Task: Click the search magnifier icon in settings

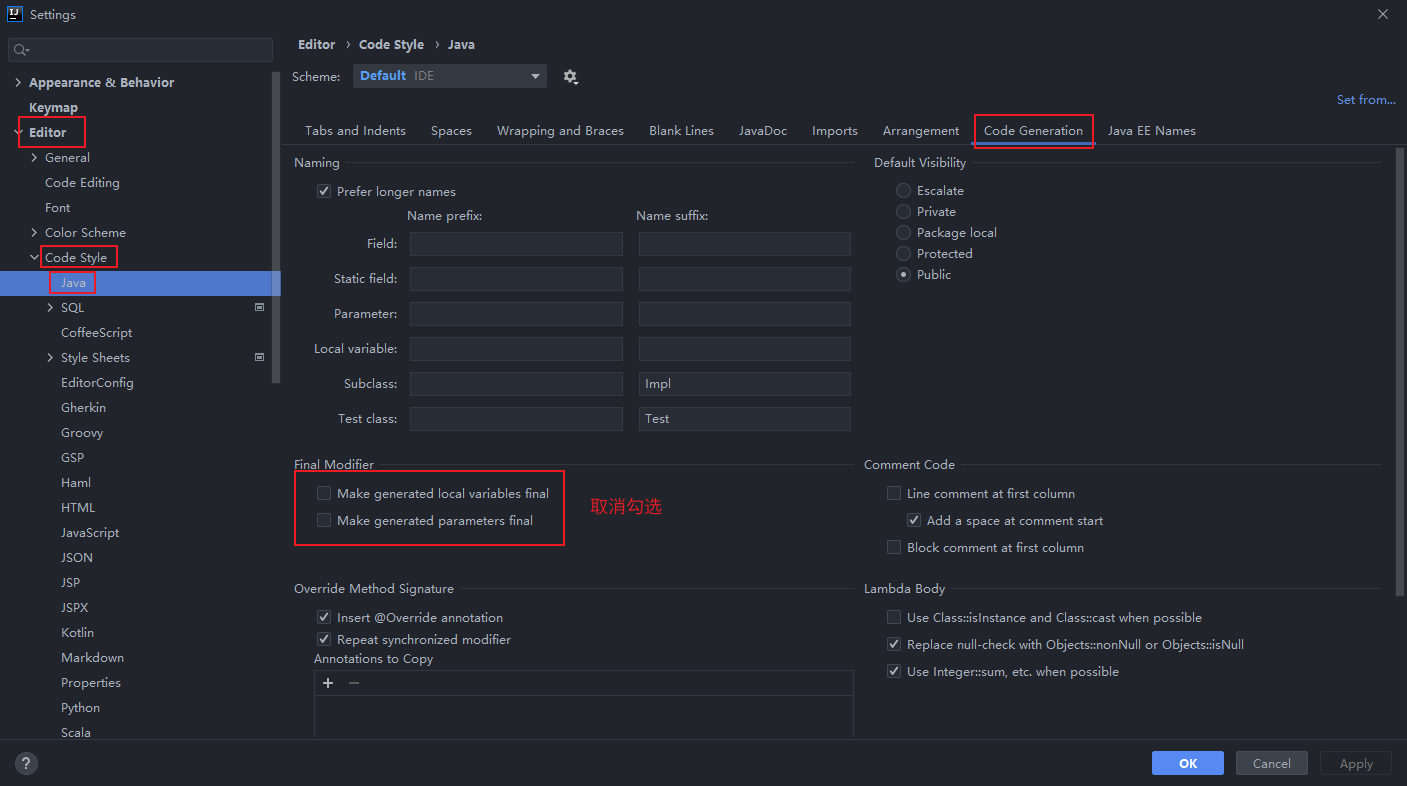Action: tap(22, 50)
